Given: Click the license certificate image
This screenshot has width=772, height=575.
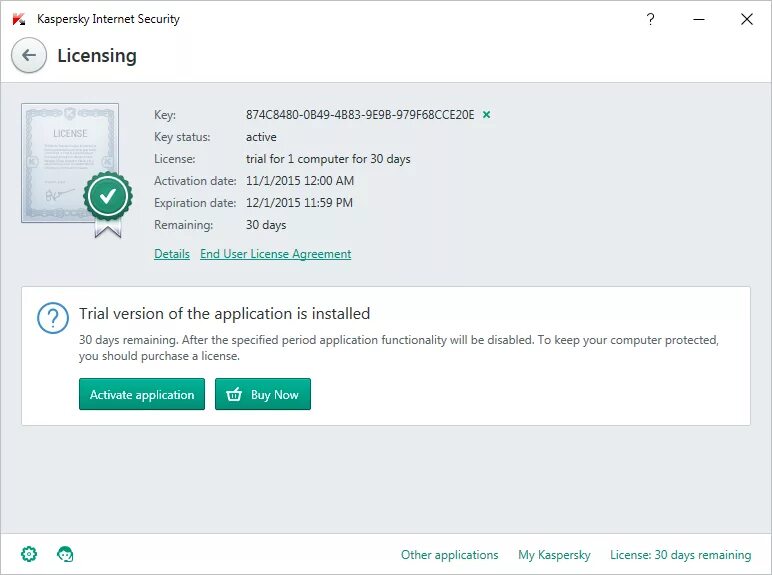Looking at the screenshot, I should (77, 170).
